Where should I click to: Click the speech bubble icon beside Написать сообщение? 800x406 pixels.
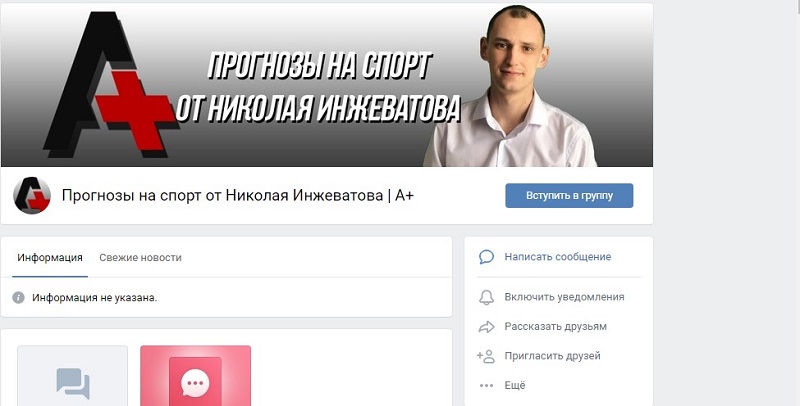[486, 257]
